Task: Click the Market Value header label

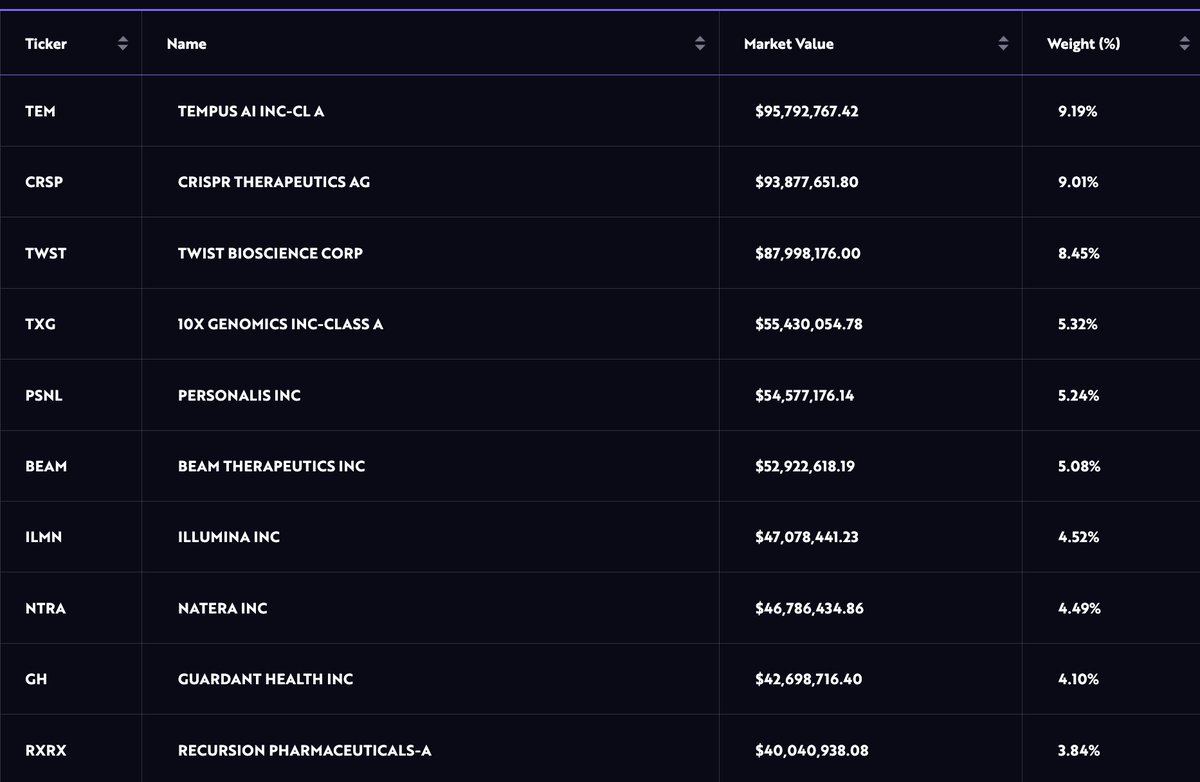Action: pyautogui.click(x=788, y=44)
